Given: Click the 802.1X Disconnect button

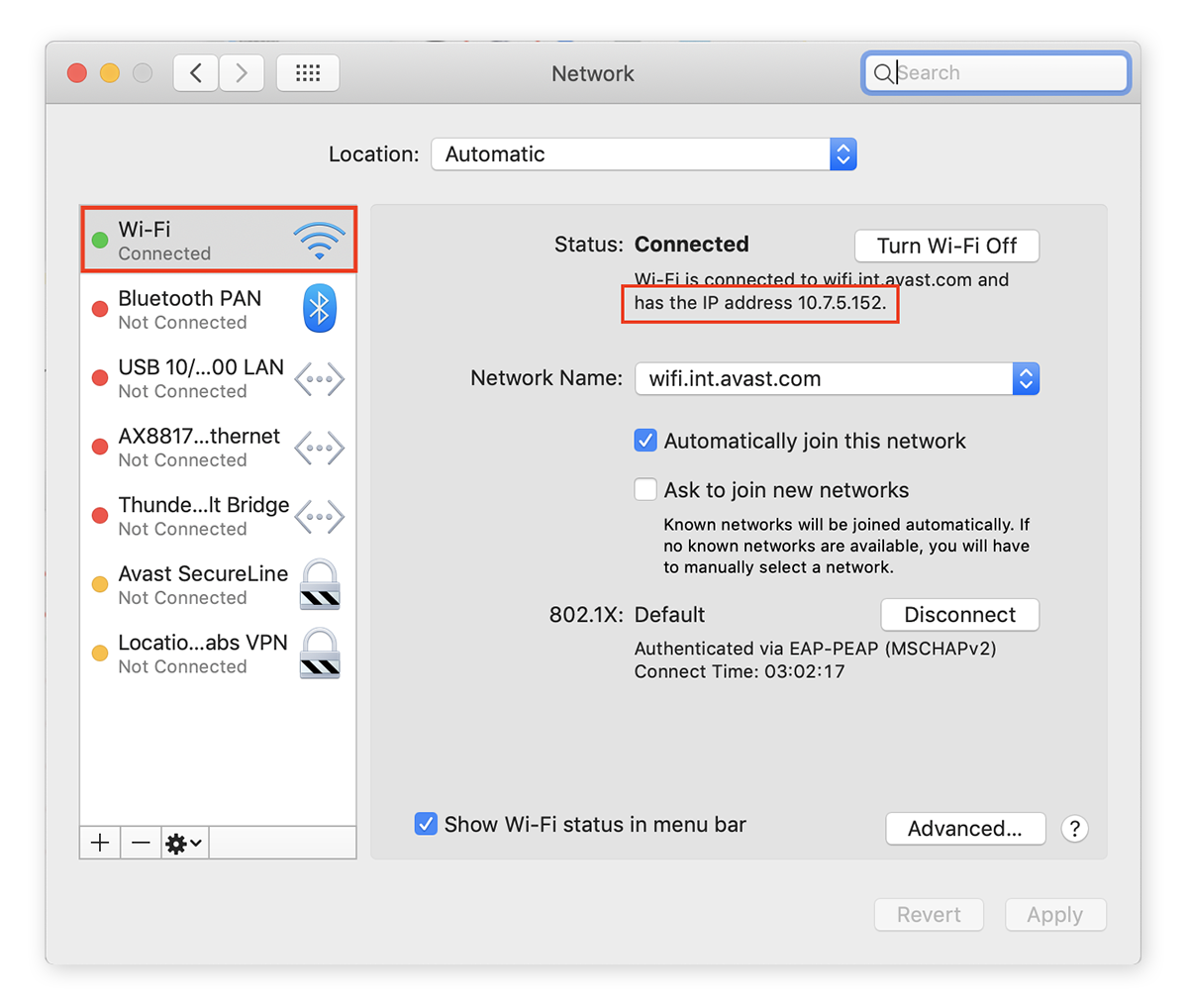Looking at the screenshot, I should click(959, 614).
